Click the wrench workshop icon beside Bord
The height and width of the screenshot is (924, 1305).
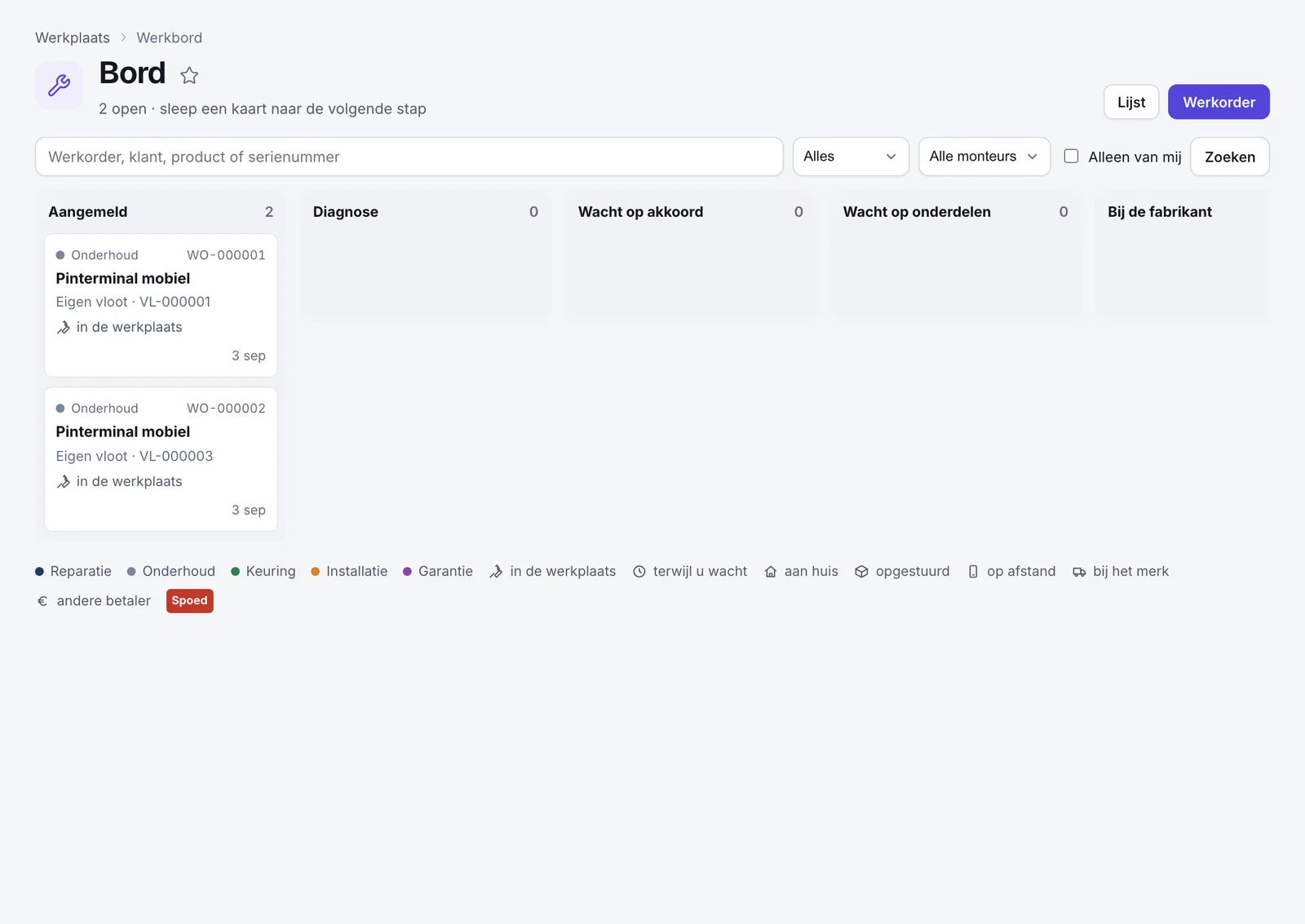pos(59,85)
